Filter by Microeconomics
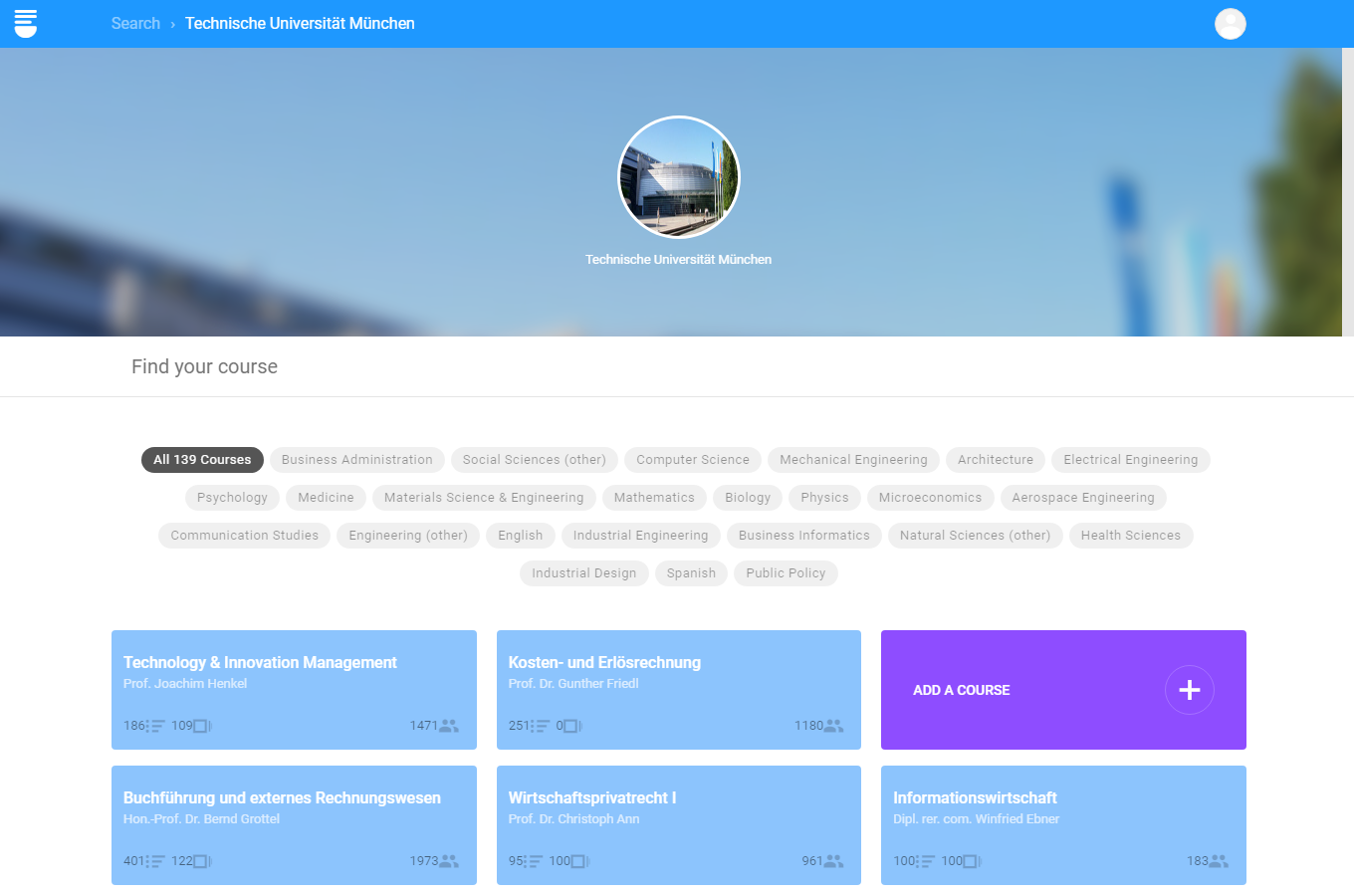1354x896 pixels. (930, 498)
